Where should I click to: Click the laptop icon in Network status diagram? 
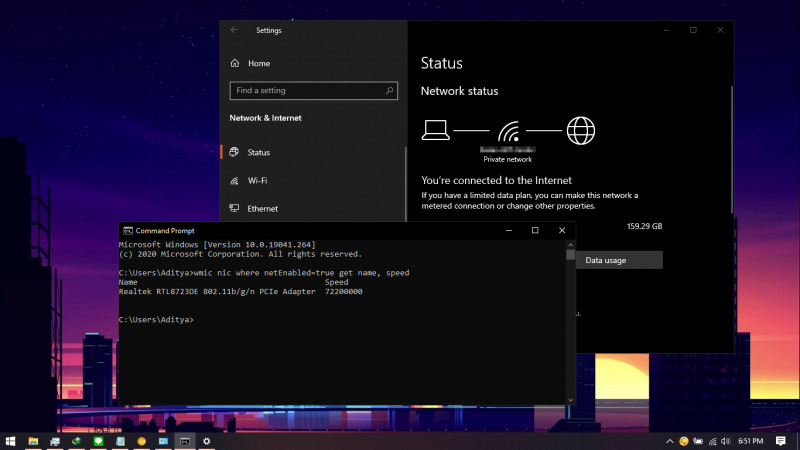point(435,130)
